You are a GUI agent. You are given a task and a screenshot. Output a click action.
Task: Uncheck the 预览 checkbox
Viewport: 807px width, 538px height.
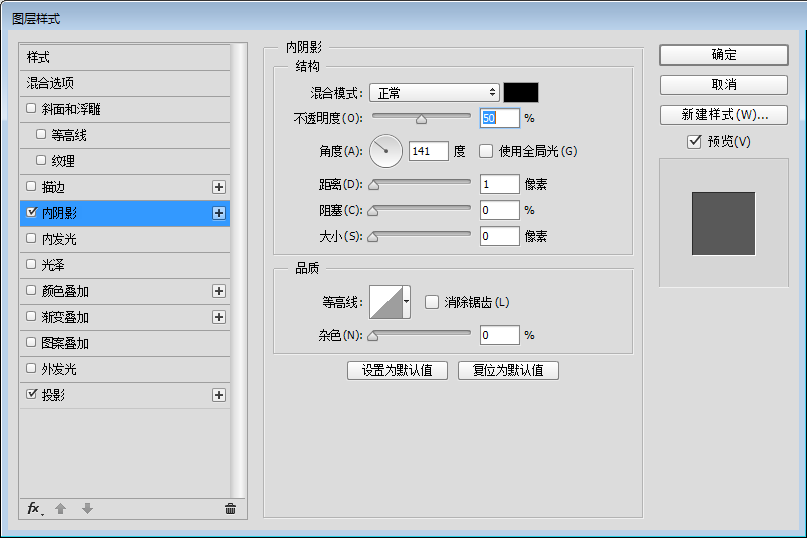pyautogui.click(x=694, y=142)
